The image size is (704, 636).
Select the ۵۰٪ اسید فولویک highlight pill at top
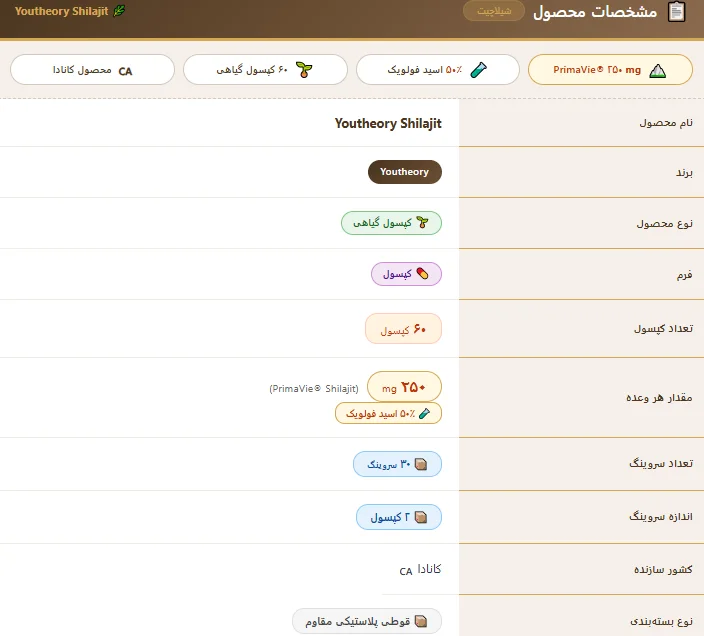(x=438, y=70)
